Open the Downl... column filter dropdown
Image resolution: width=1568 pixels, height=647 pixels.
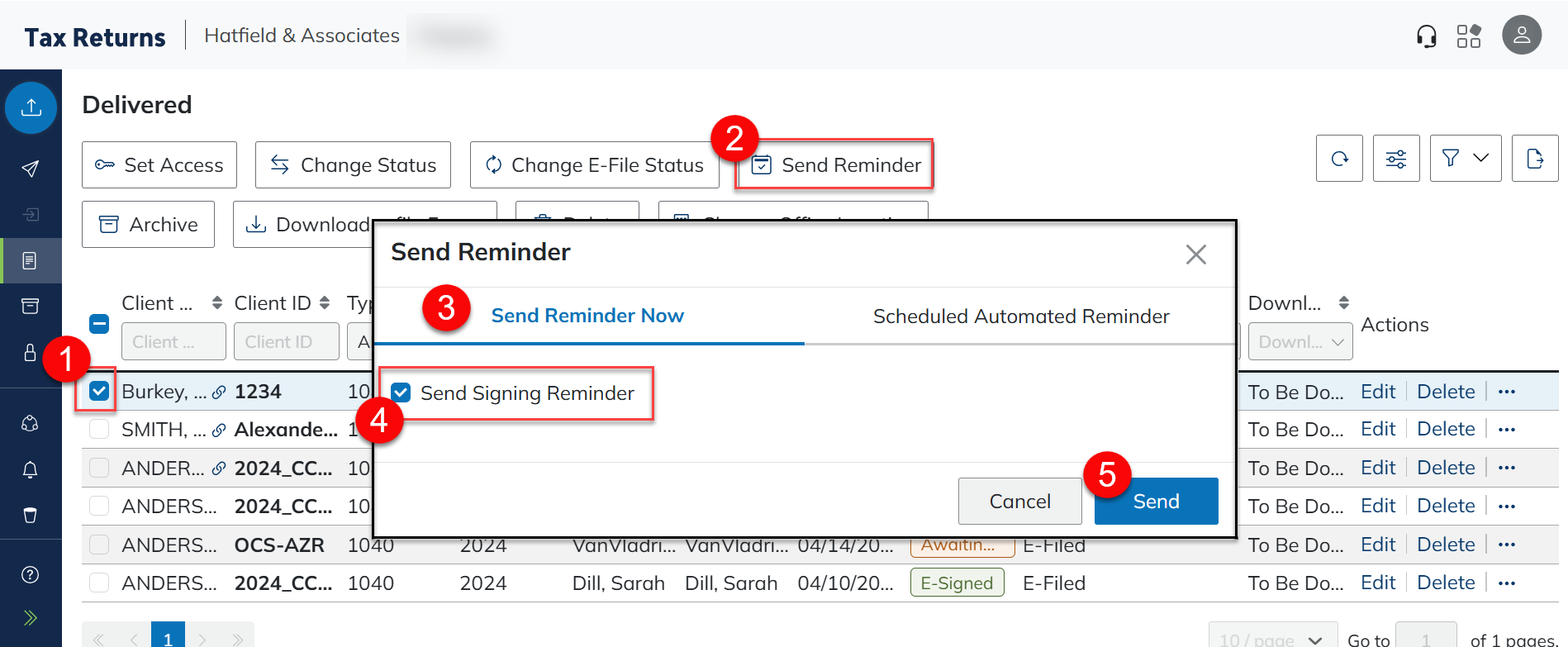pyautogui.click(x=1300, y=342)
